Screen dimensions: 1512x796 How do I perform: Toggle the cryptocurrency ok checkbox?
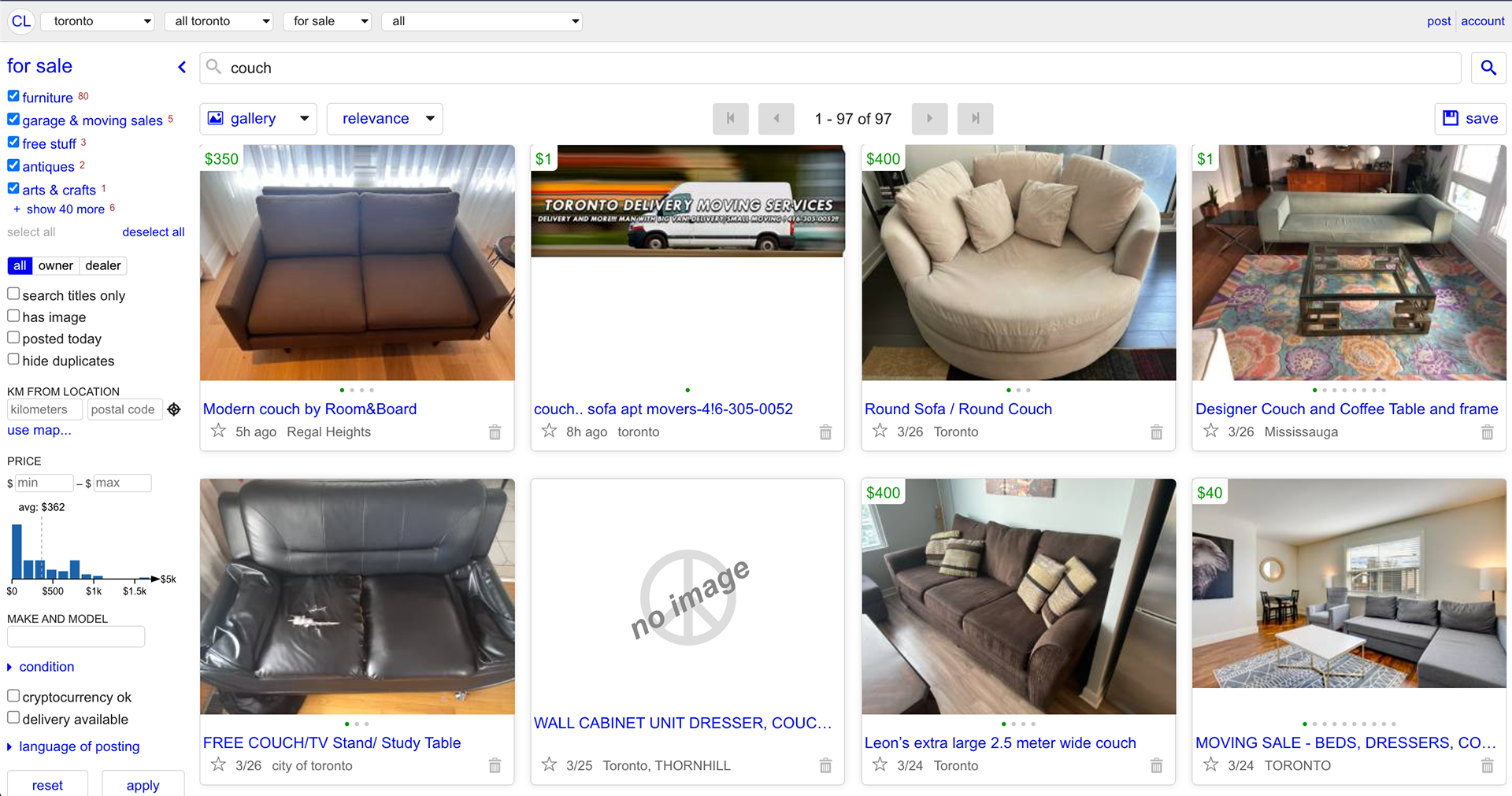pos(13,696)
